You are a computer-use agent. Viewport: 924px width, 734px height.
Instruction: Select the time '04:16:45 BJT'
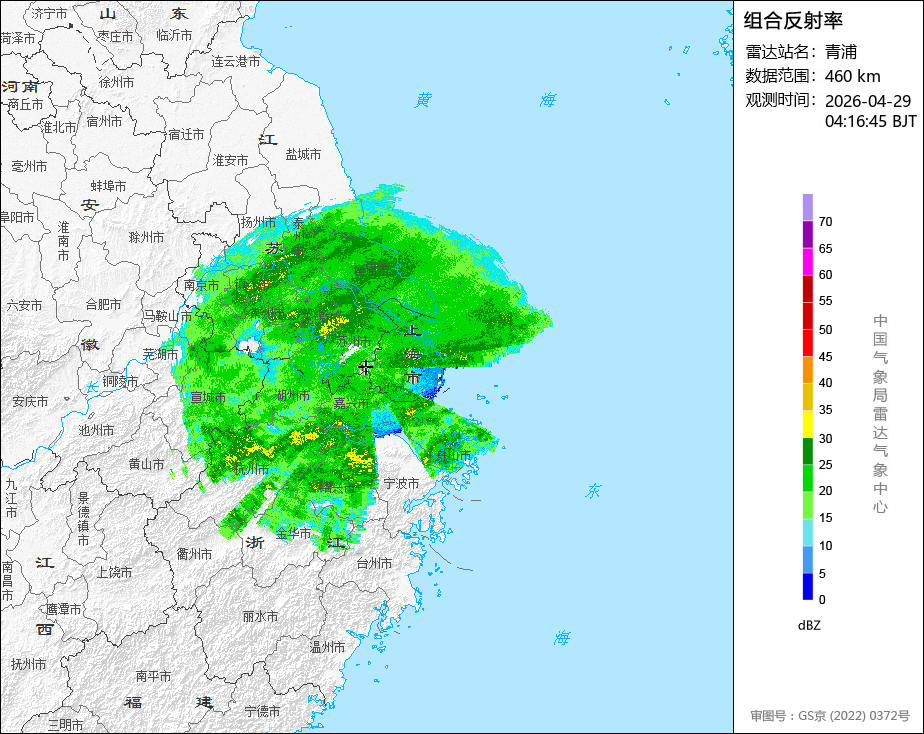[870, 121]
